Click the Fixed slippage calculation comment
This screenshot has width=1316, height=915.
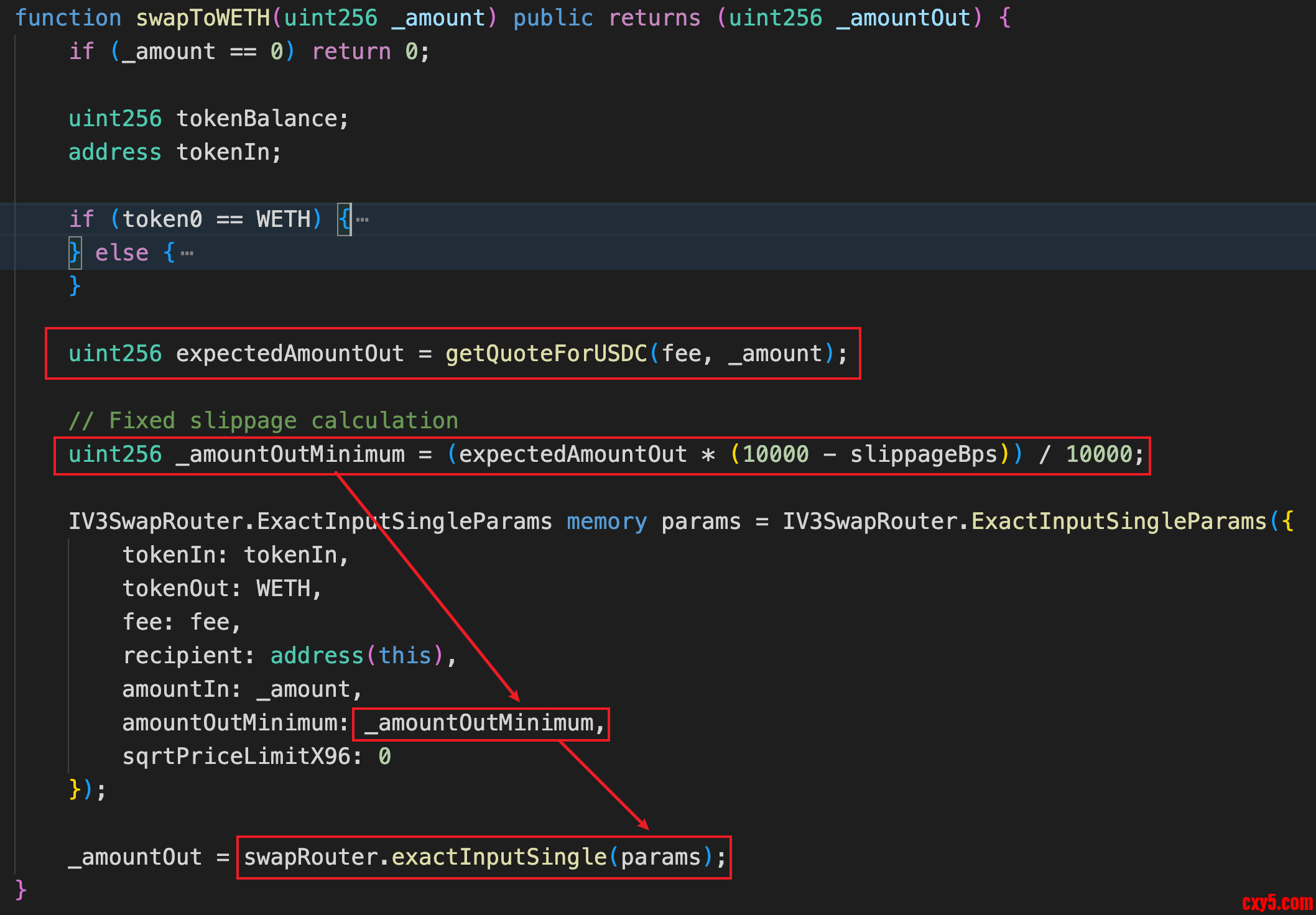[263, 421]
